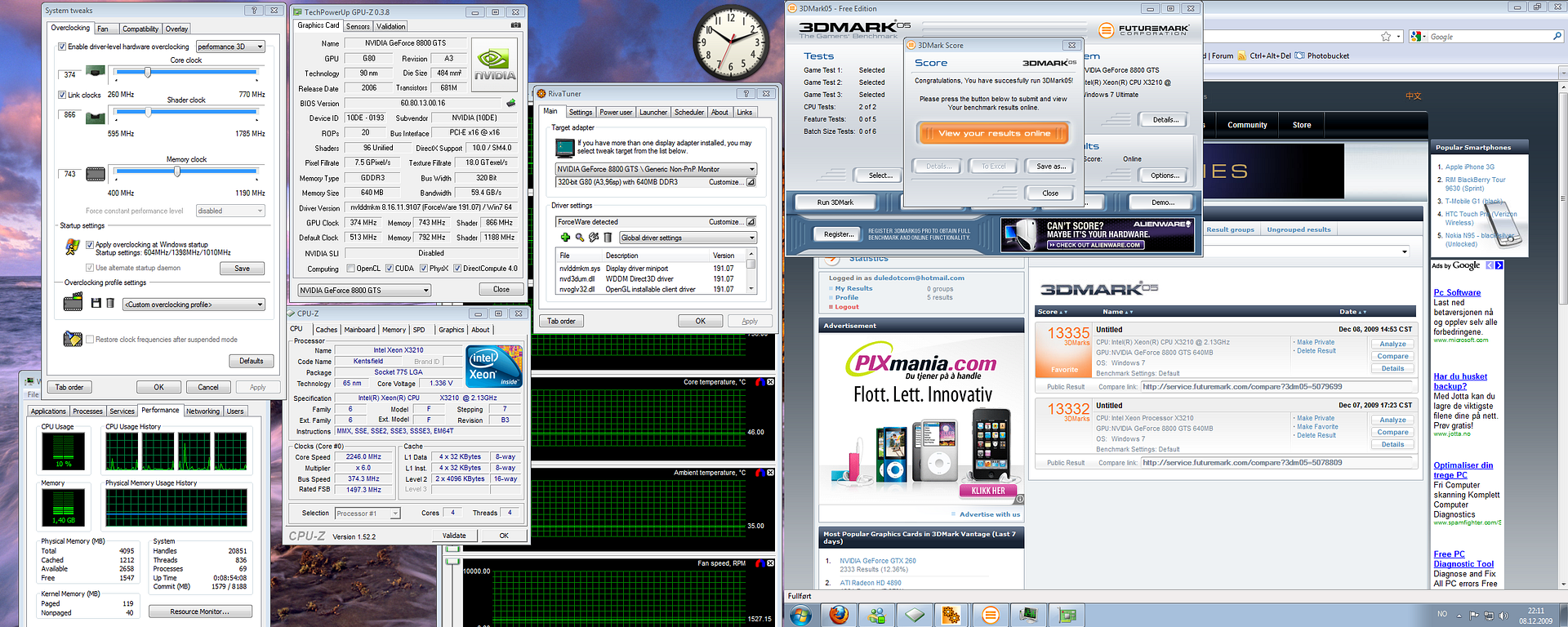
Task: Open the performance 3D dropdown
Action: pyautogui.click(x=230, y=47)
